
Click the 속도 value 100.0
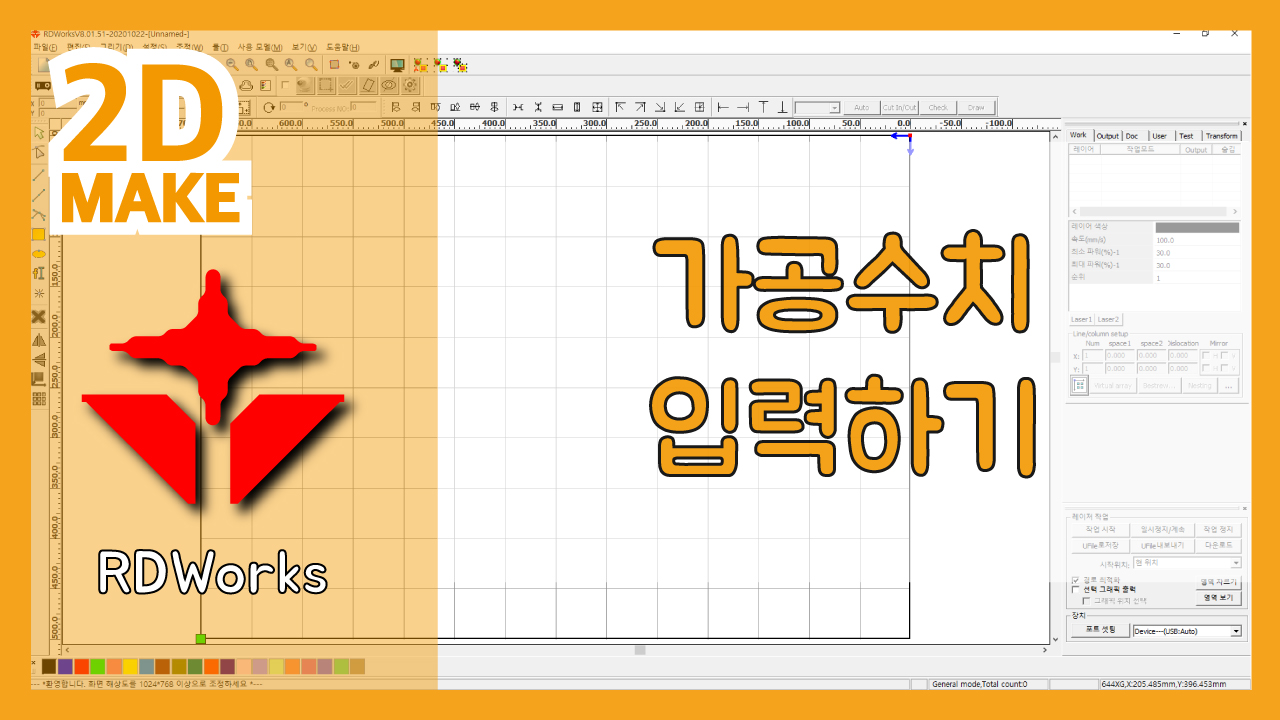tap(1165, 240)
